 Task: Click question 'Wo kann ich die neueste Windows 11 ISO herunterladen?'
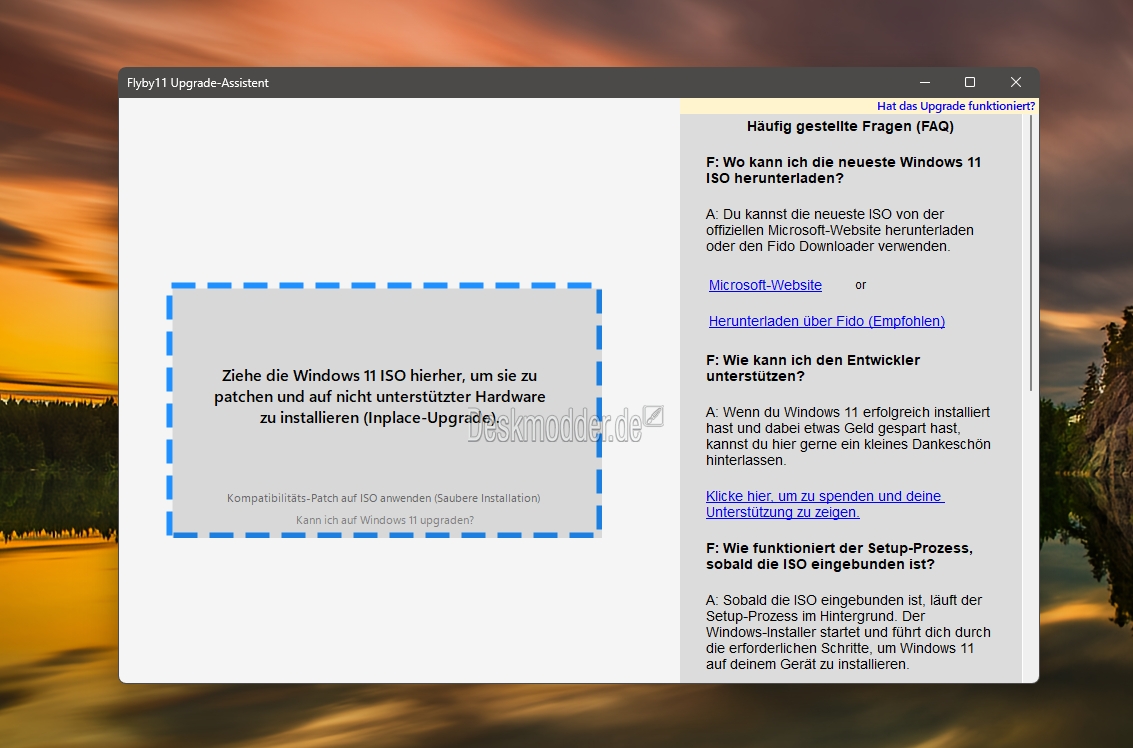point(843,171)
